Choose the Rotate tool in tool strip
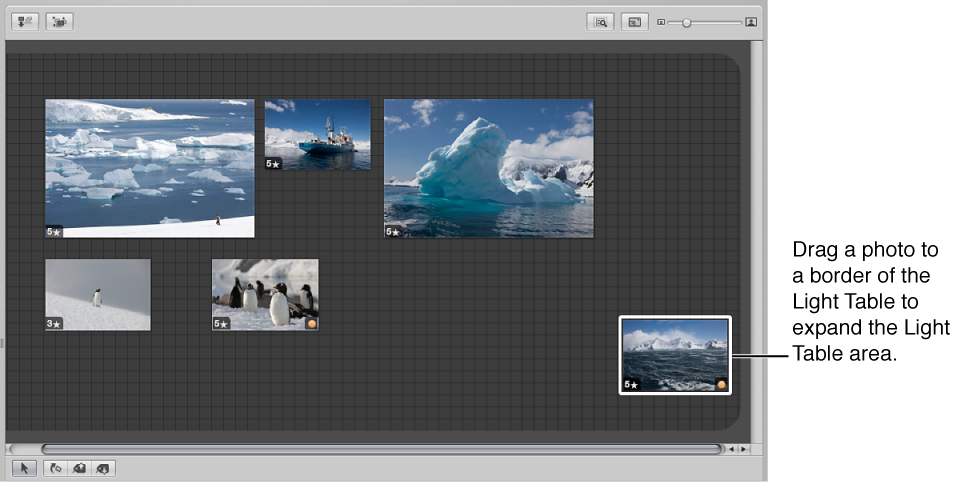The width and height of the screenshot is (960, 482). 56,467
